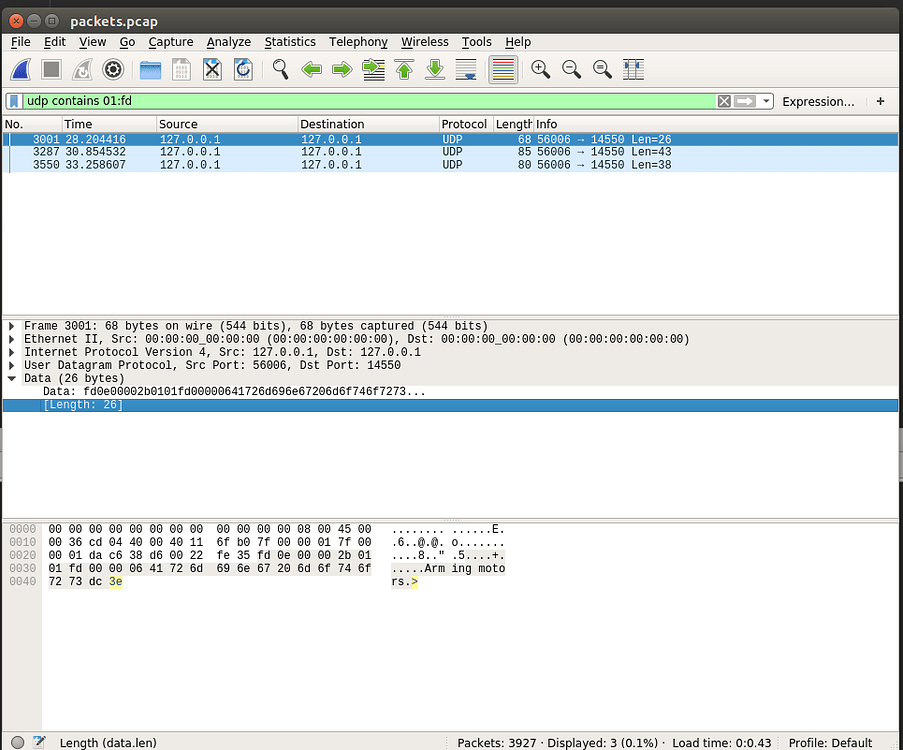Go to the last packet with down arrow
The image size is (903, 750).
tap(434, 69)
